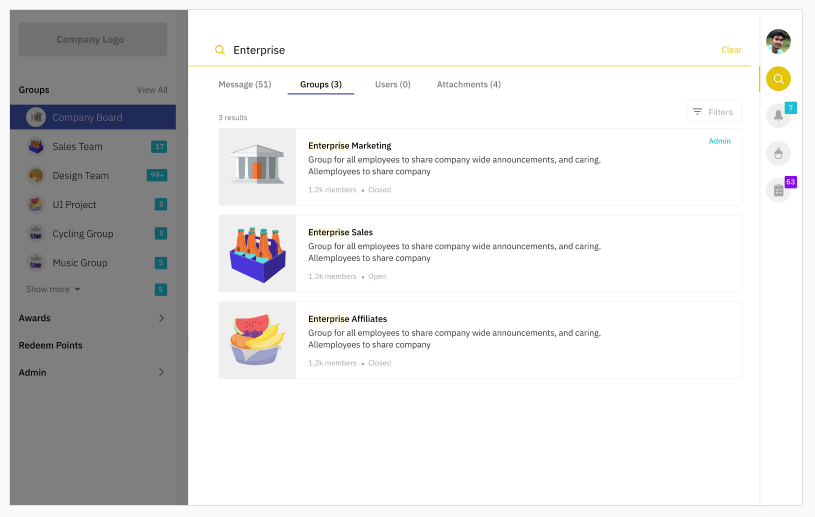
Task: Open the Users (0) tab
Action: [393, 84]
